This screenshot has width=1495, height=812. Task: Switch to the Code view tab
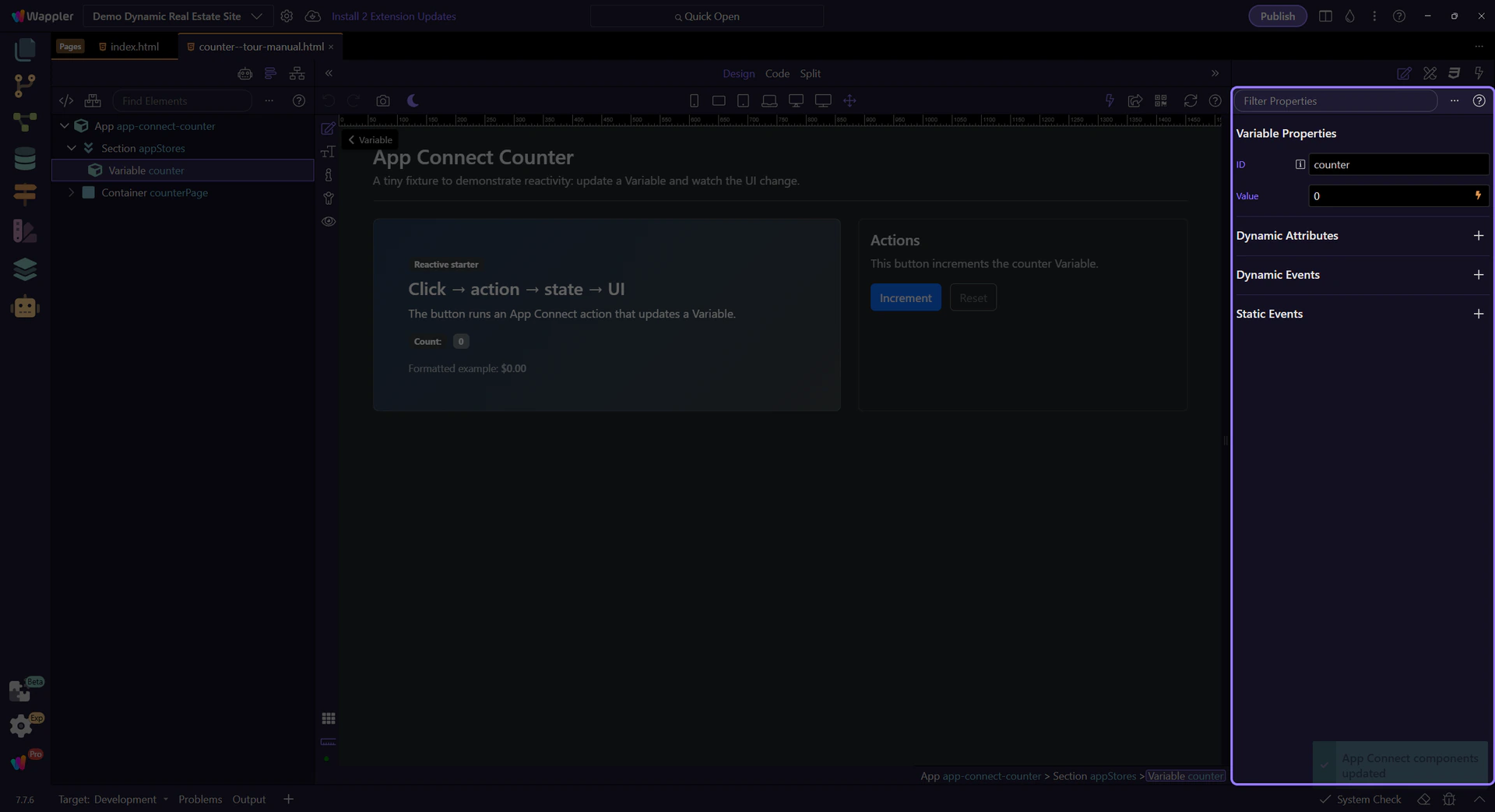pos(776,74)
